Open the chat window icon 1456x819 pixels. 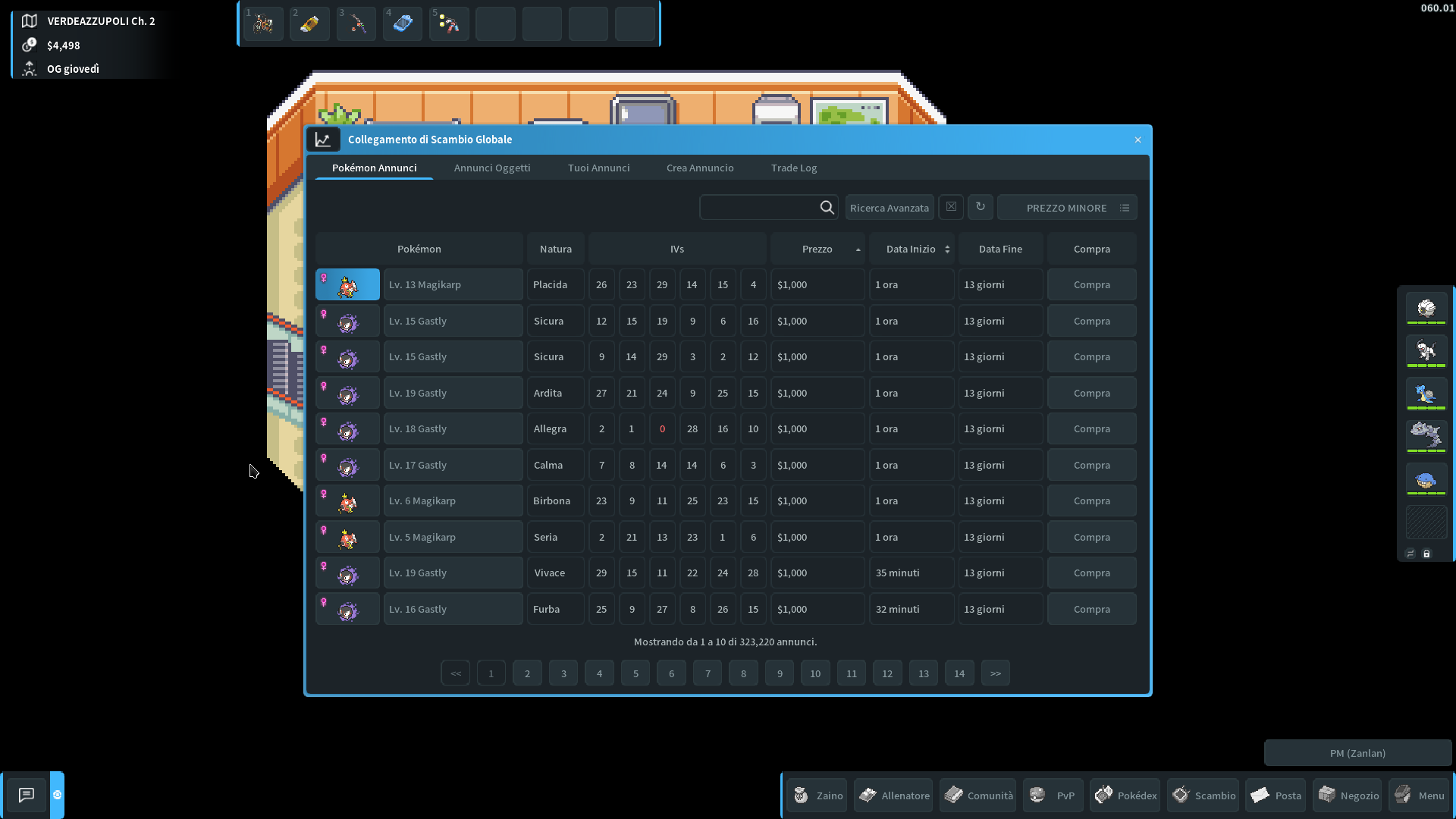(x=27, y=795)
